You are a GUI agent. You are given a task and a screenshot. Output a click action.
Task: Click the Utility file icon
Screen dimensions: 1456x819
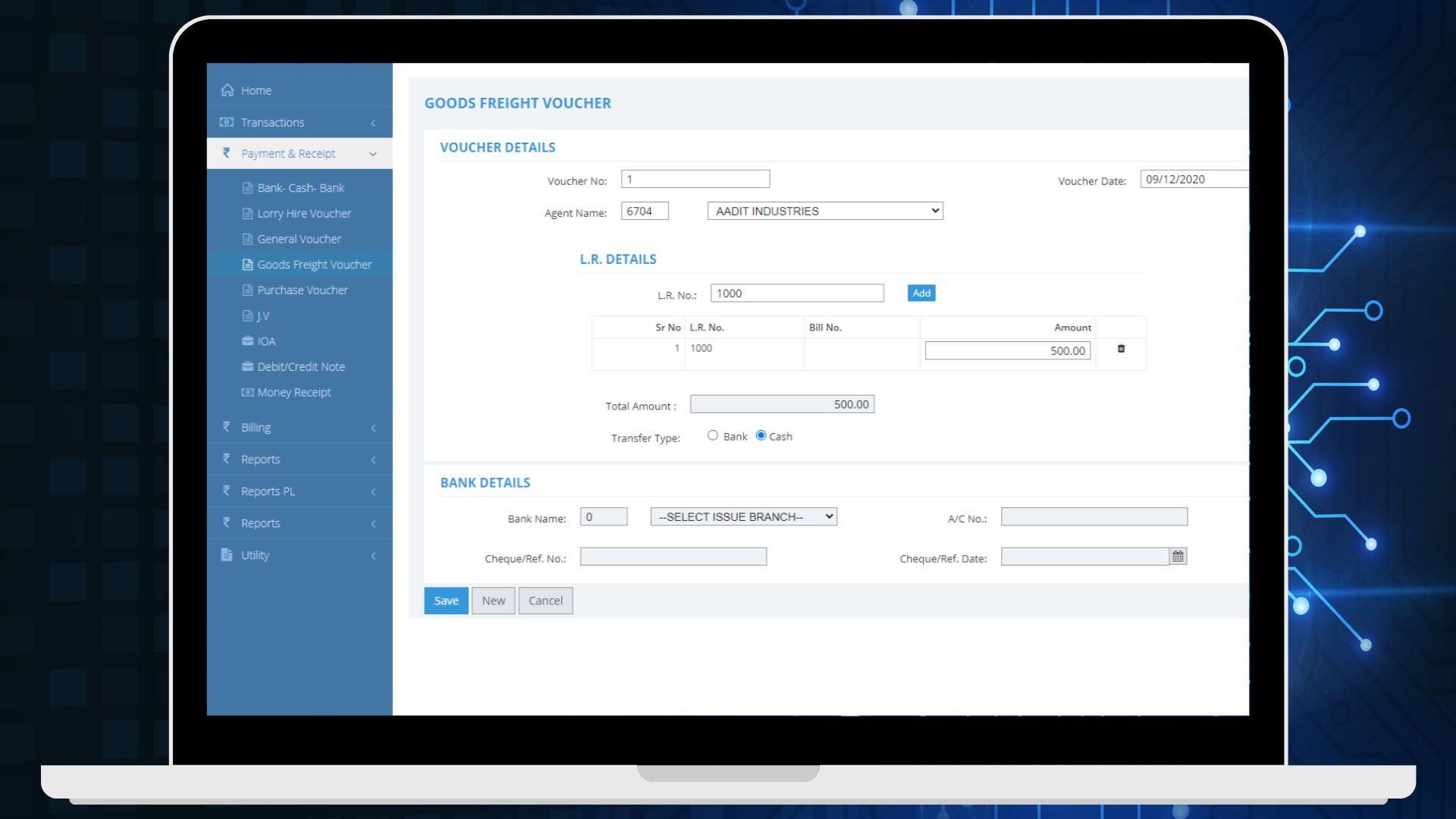pos(227,554)
